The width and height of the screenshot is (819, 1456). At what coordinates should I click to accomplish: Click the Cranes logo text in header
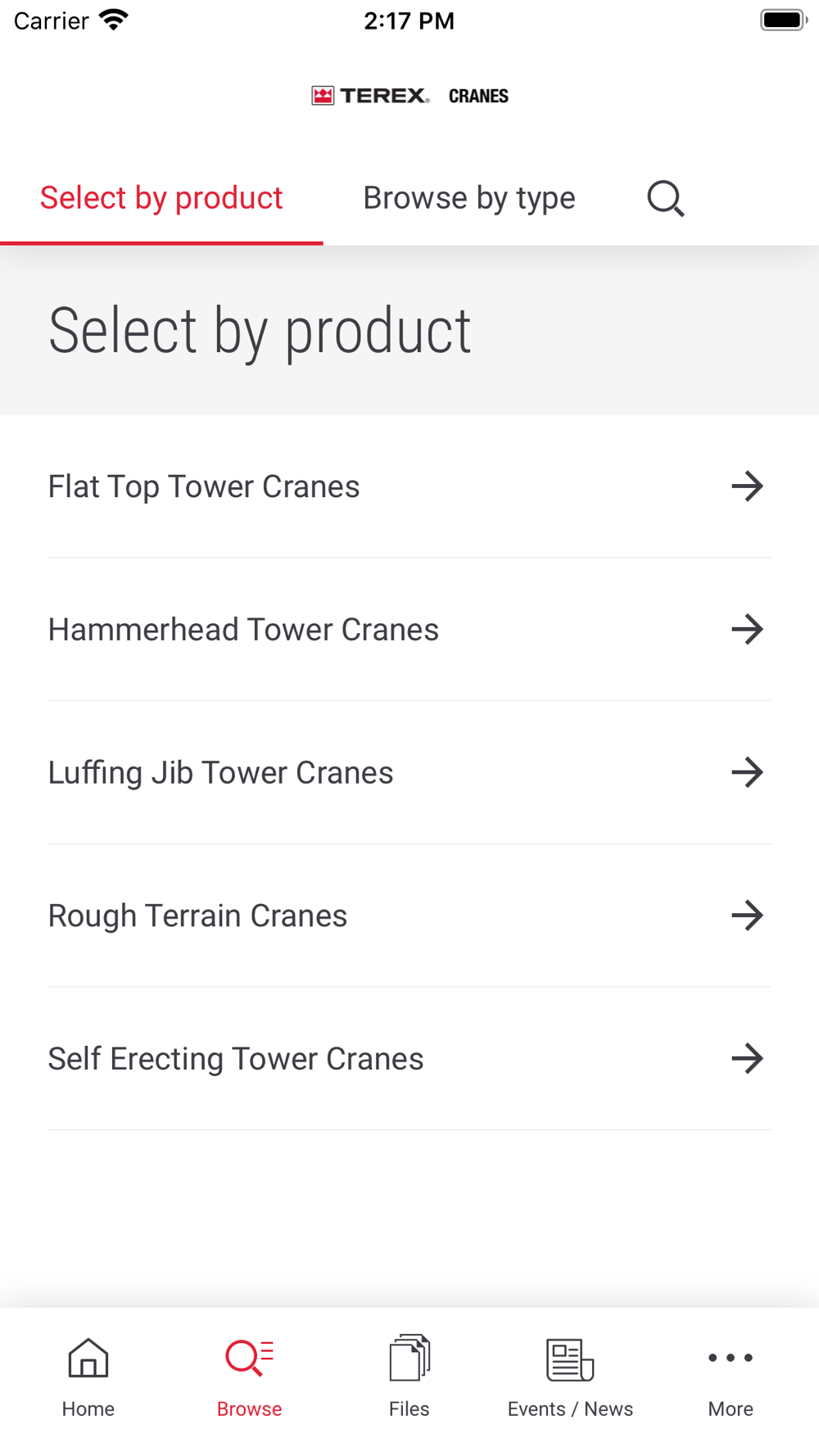click(478, 96)
